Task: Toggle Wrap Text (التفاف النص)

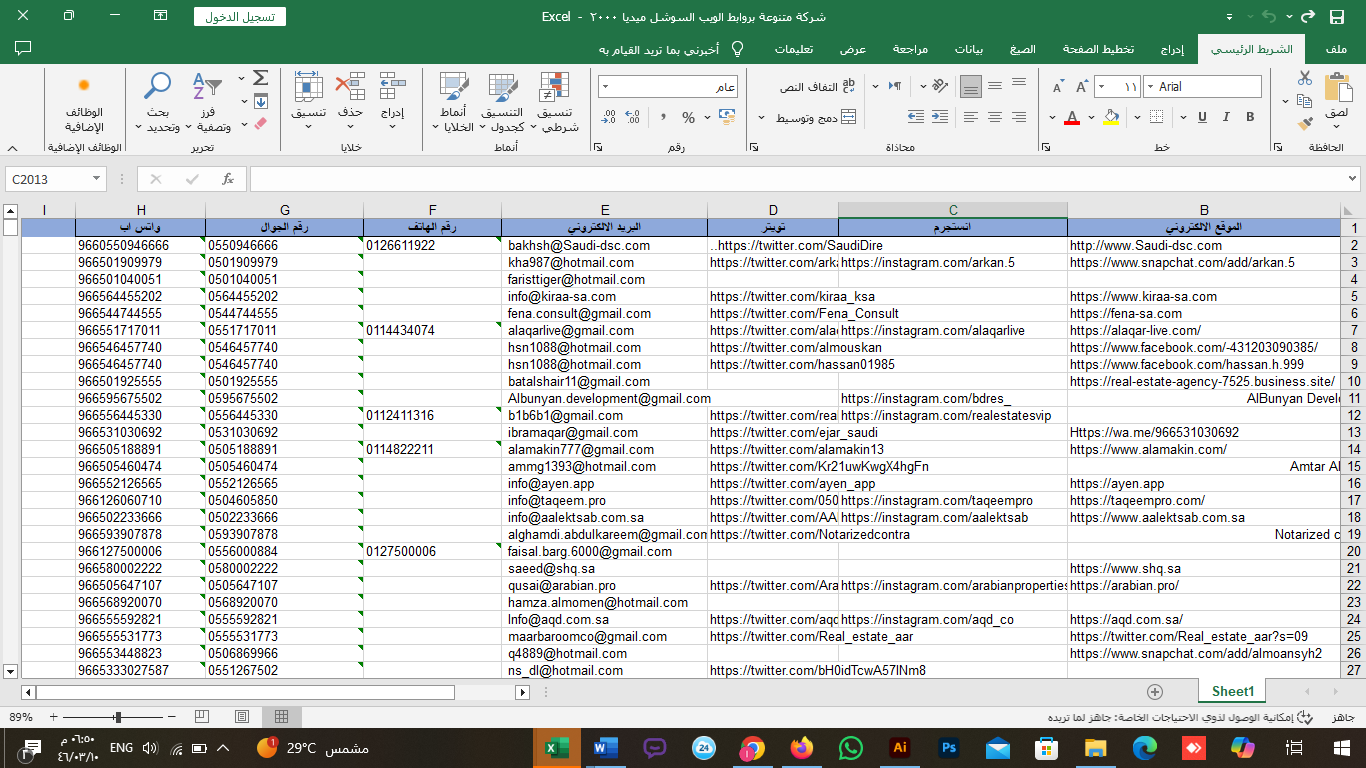Action: 818,87
